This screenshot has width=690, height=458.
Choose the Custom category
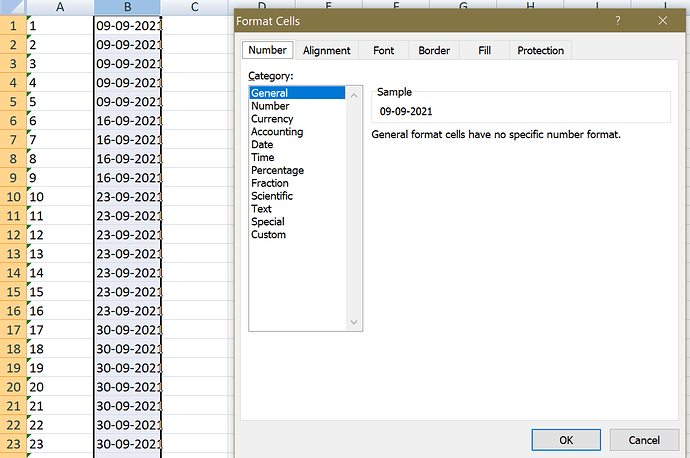tap(268, 234)
